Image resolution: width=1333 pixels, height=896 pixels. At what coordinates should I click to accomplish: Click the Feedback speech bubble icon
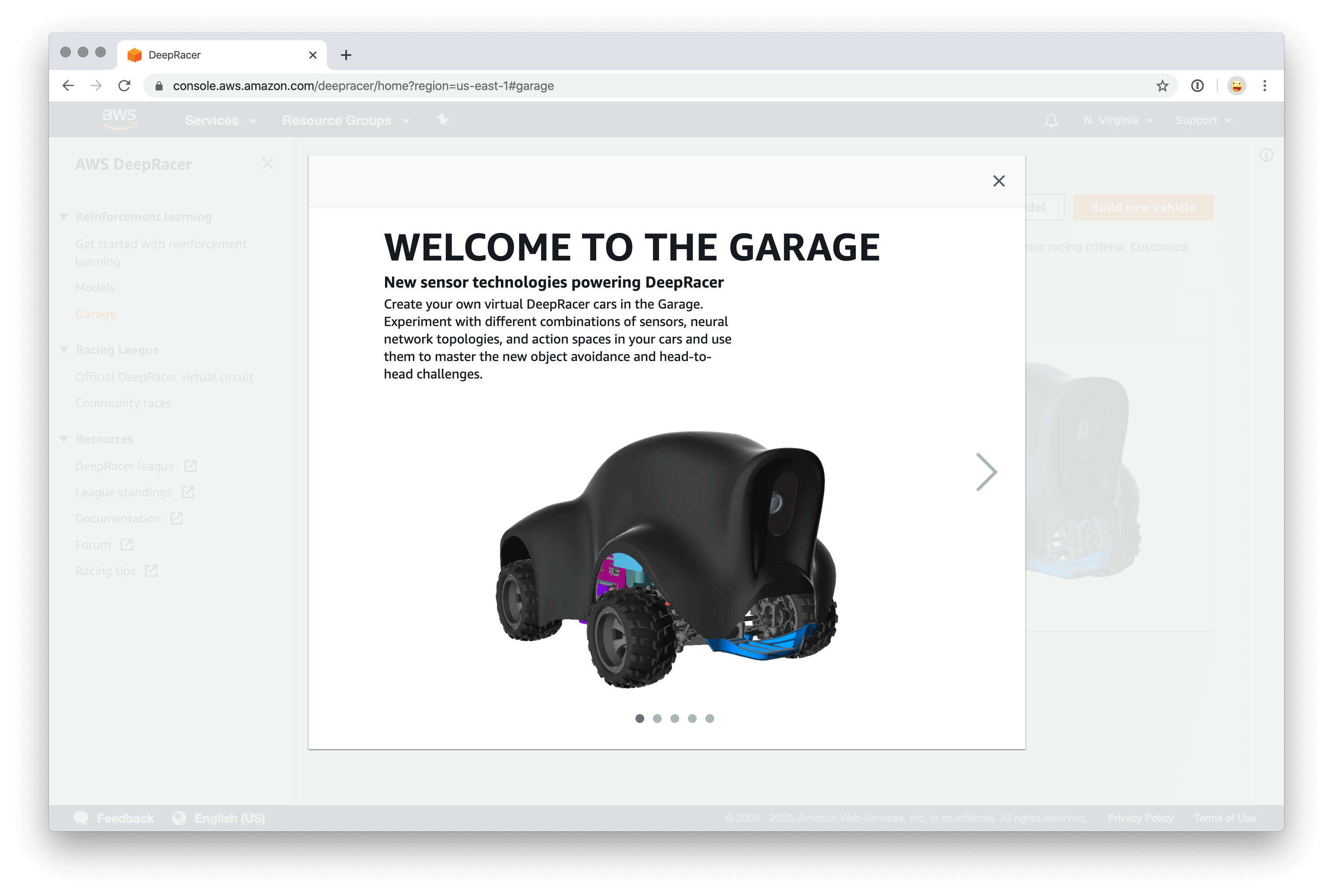pyautogui.click(x=82, y=817)
